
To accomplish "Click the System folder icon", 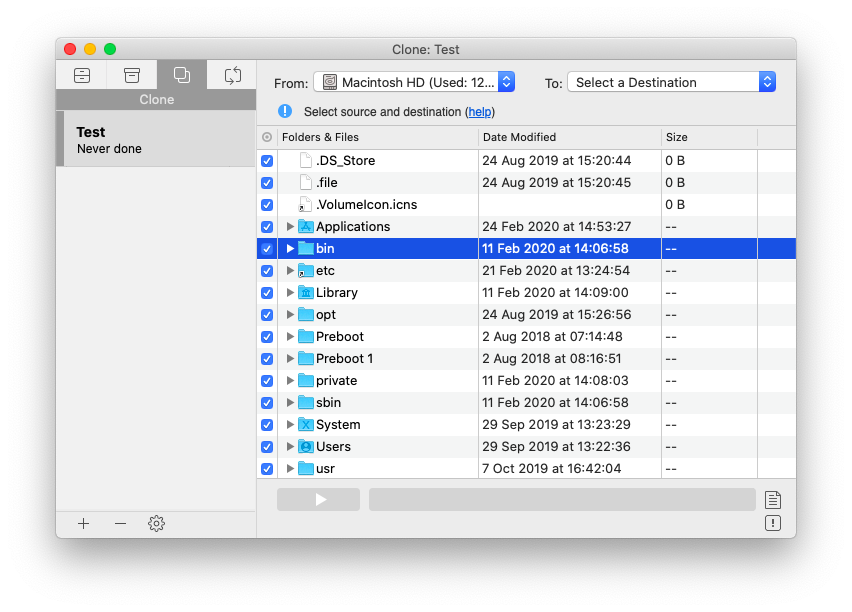I will point(306,424).
